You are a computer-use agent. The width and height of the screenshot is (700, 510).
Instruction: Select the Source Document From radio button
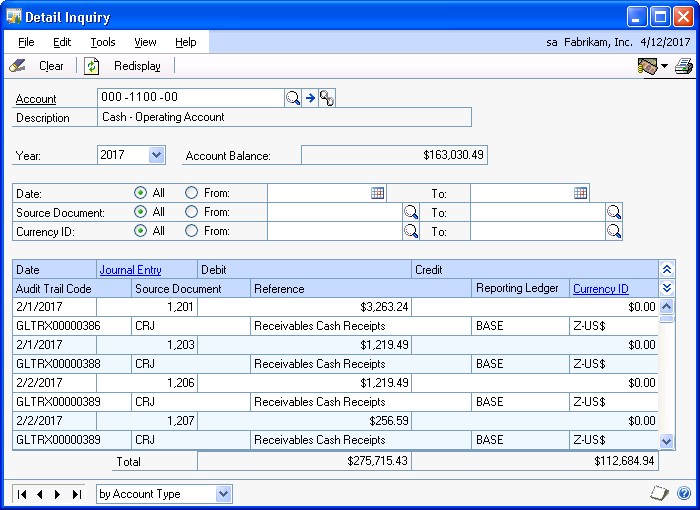[x=191, y=212]
